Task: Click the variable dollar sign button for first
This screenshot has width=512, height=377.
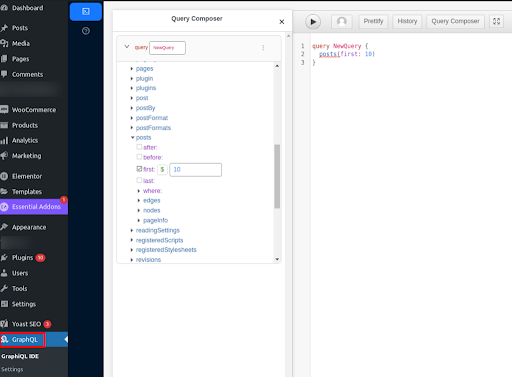Action: pos(162,169)
